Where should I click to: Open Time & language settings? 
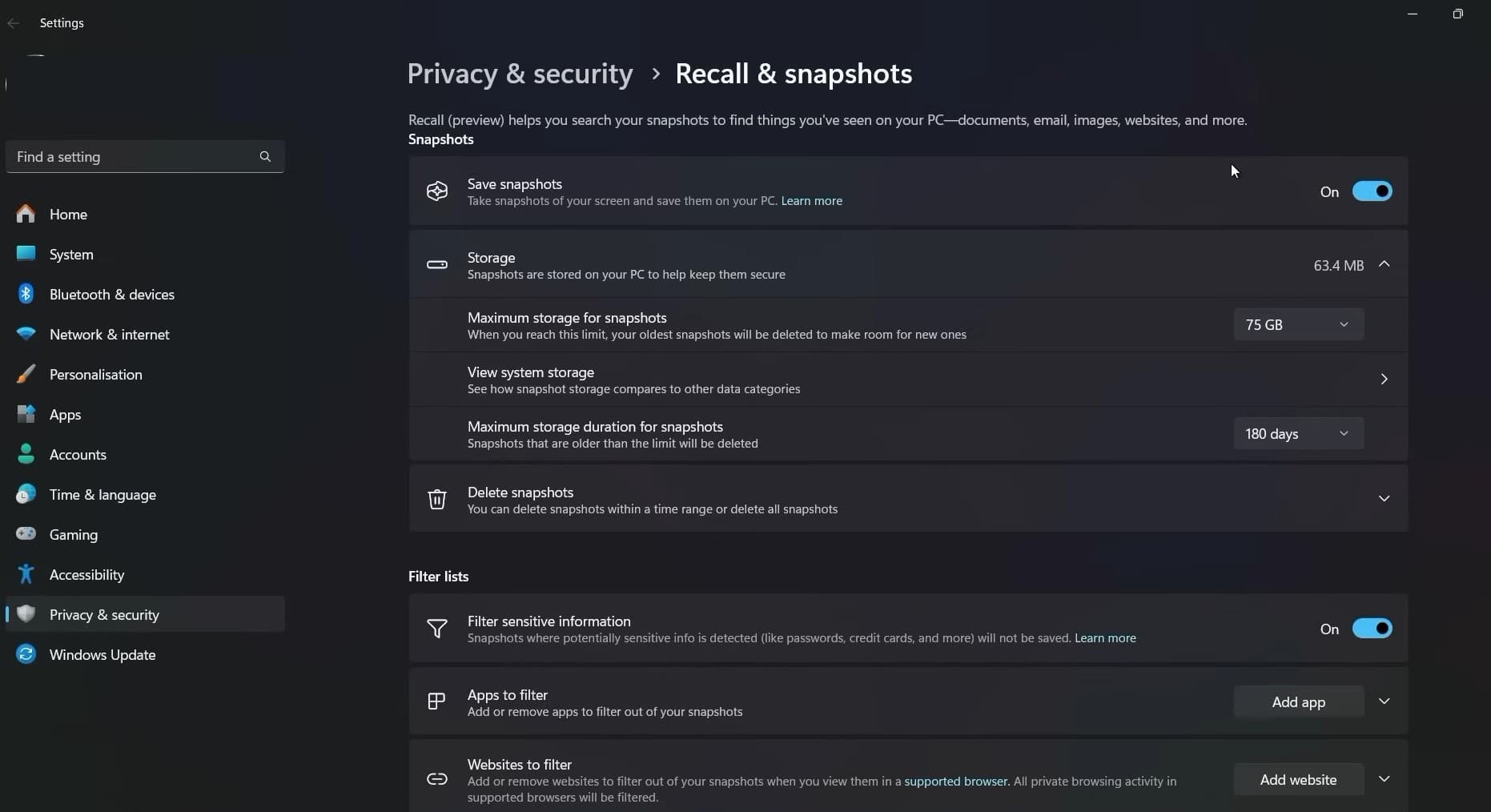pyautogui.click(x=102, y=494)
